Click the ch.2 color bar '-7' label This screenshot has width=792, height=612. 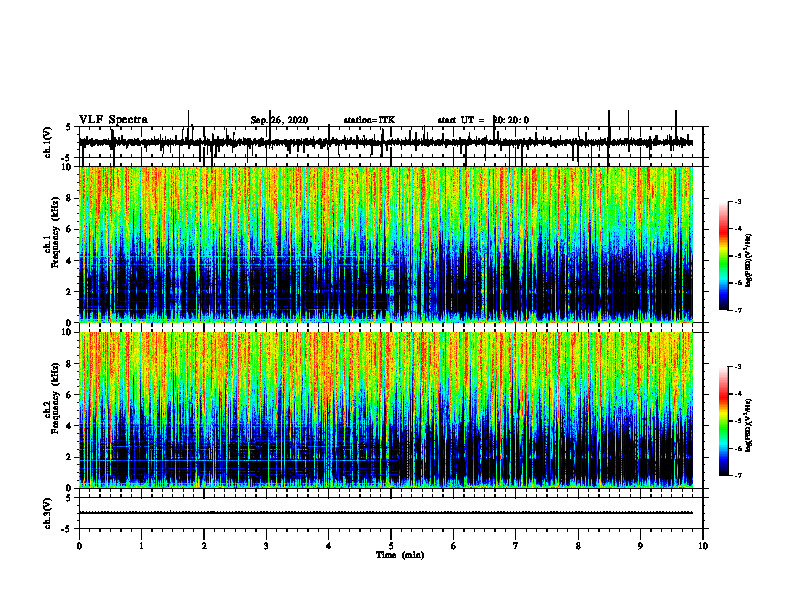pyautogui.click(x=738, y=476)
